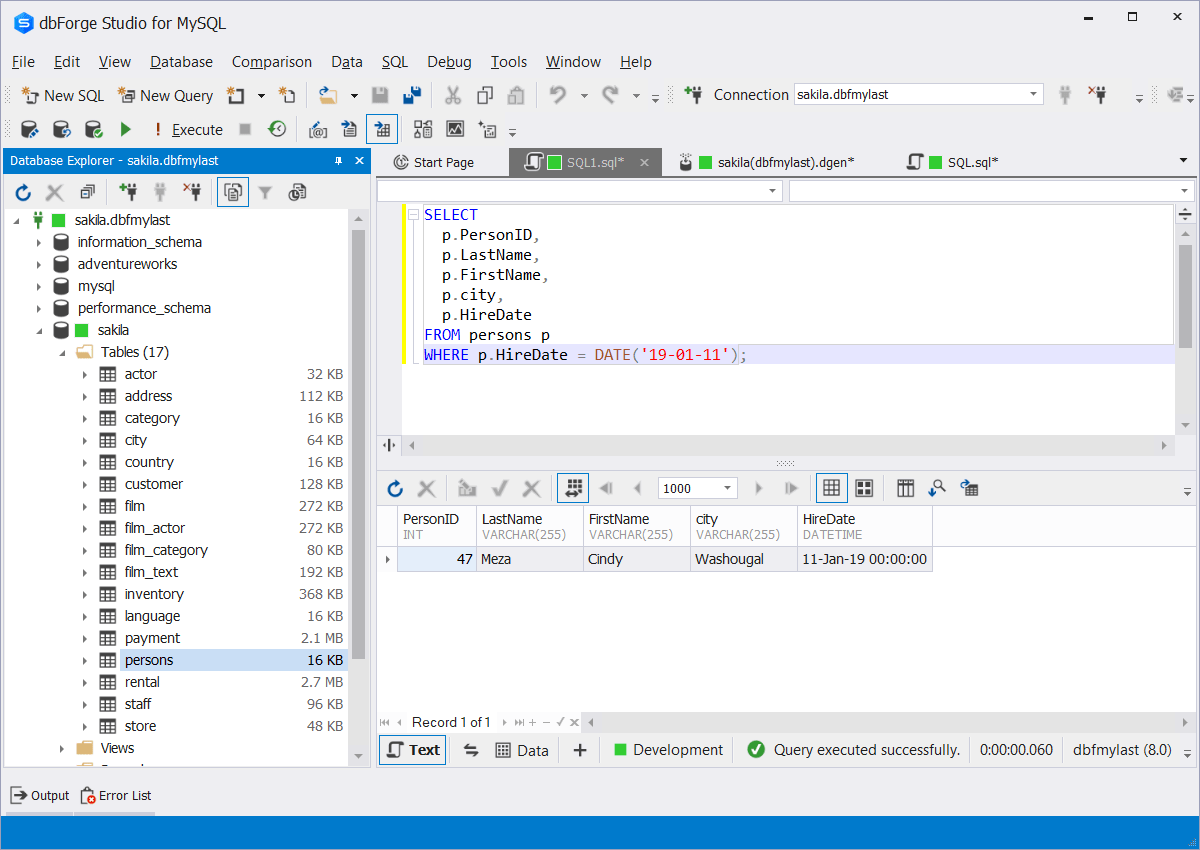Run query using the green Execute arrow icon
This screenshot has width=1200, height=850.
tap(124, 129)
